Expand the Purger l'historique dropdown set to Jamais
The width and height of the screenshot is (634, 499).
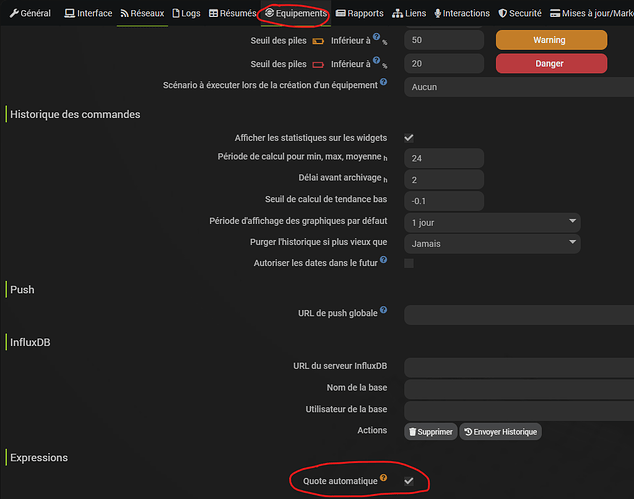(x=494, y=242)
